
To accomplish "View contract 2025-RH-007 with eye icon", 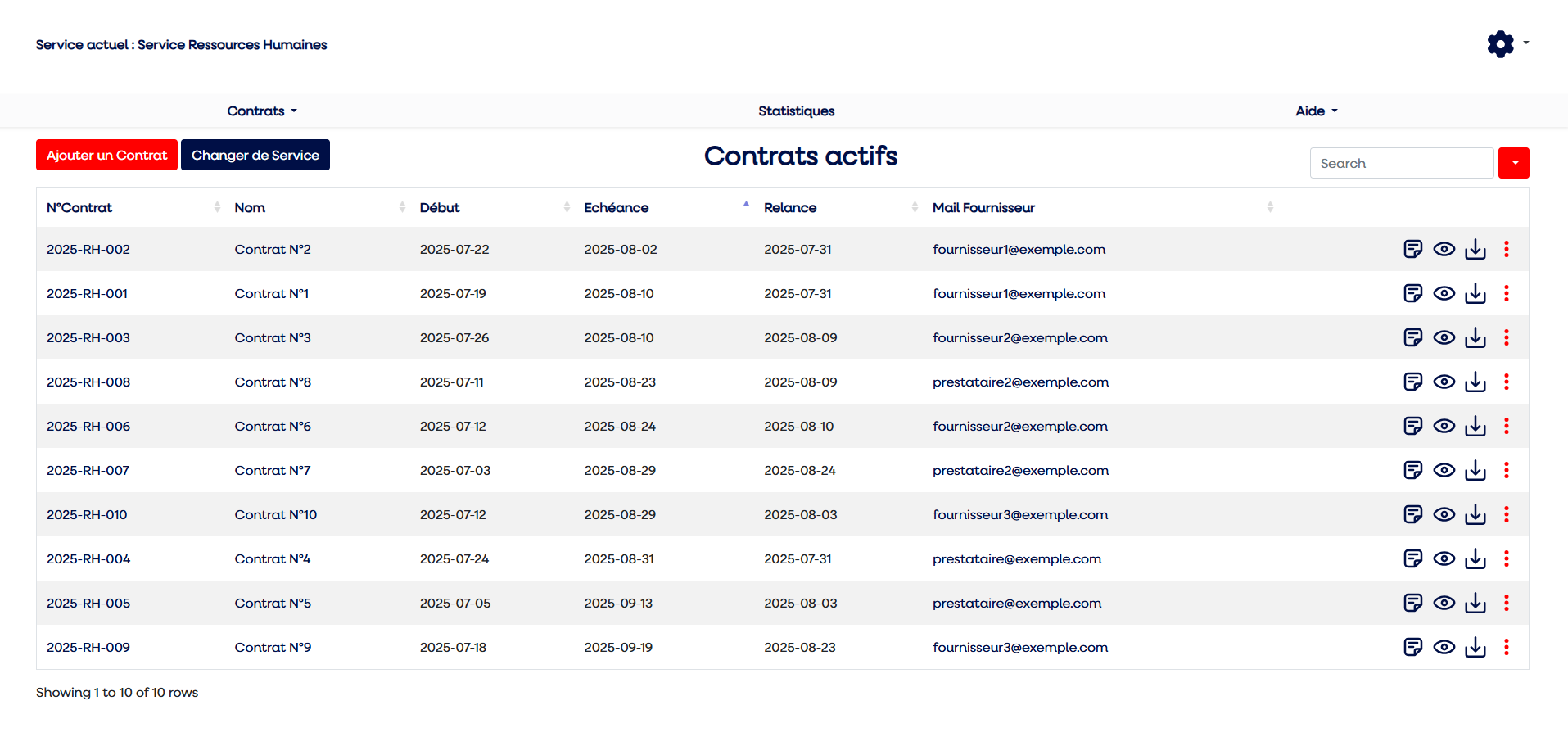I will point(1444,470).
